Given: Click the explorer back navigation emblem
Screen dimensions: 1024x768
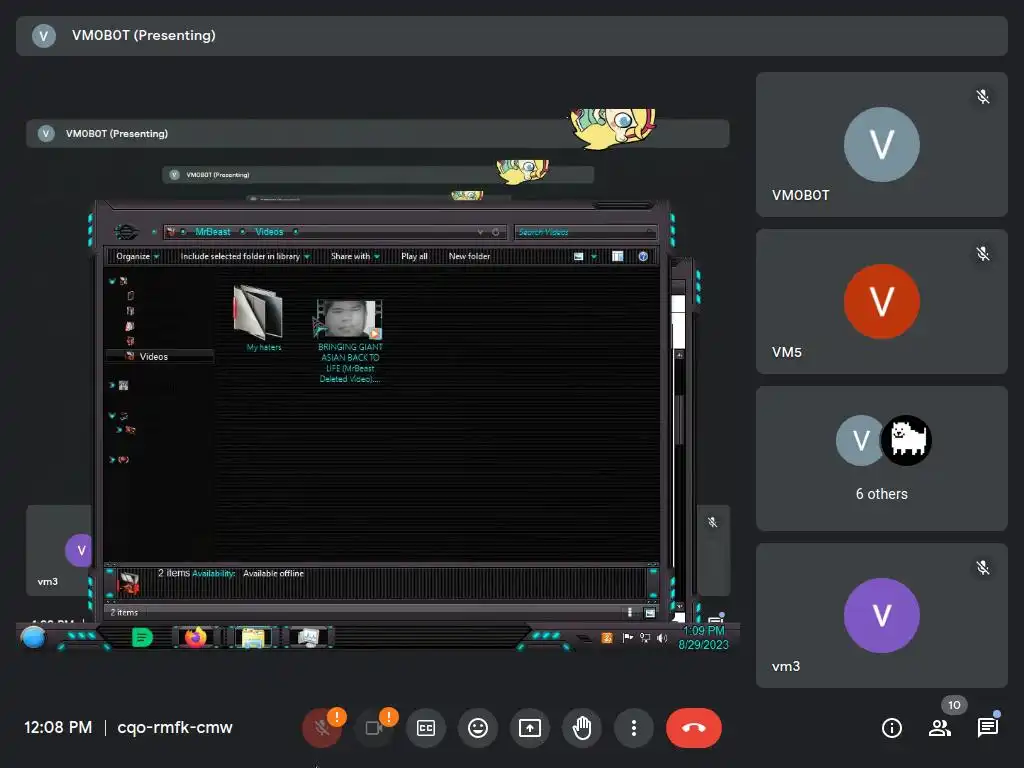Looking at the screenshot, I should 126,232.
